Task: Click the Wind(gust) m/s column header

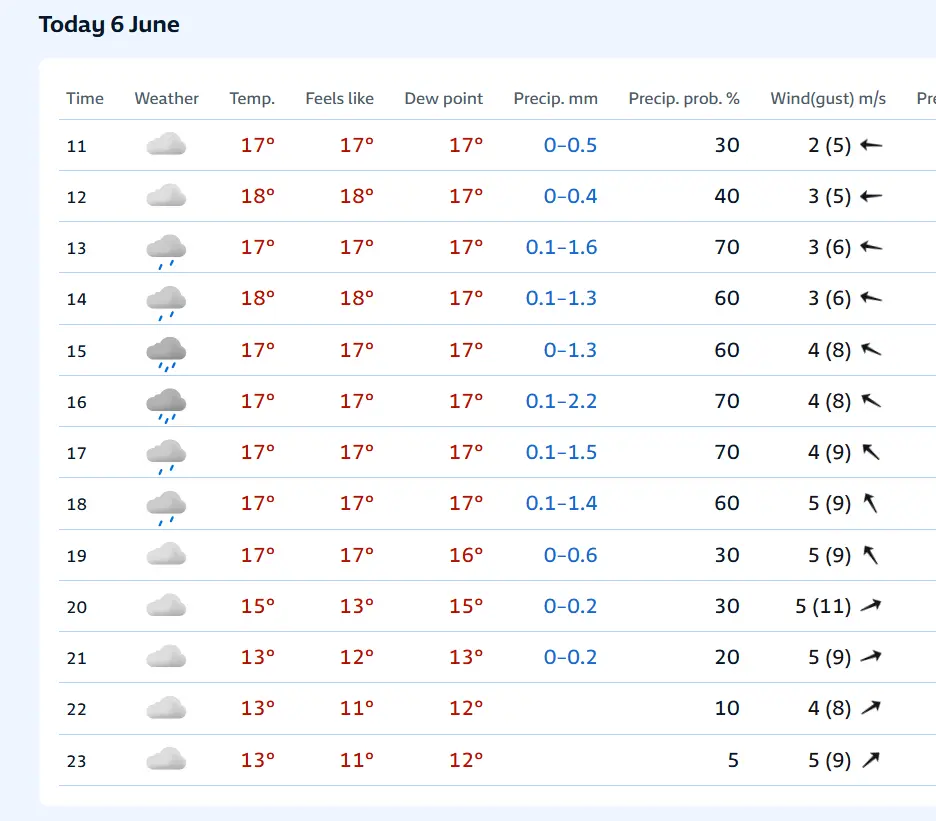Action: pos(828,99)
